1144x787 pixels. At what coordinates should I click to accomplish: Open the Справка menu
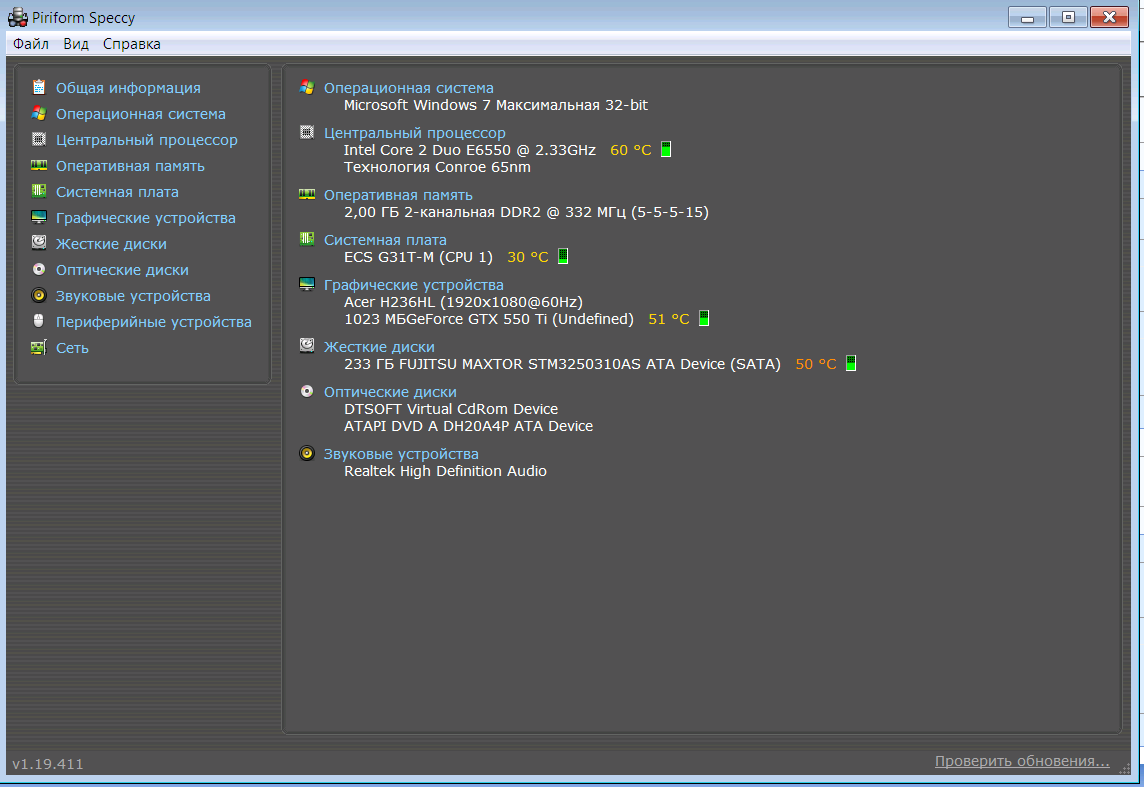[131, 44]
